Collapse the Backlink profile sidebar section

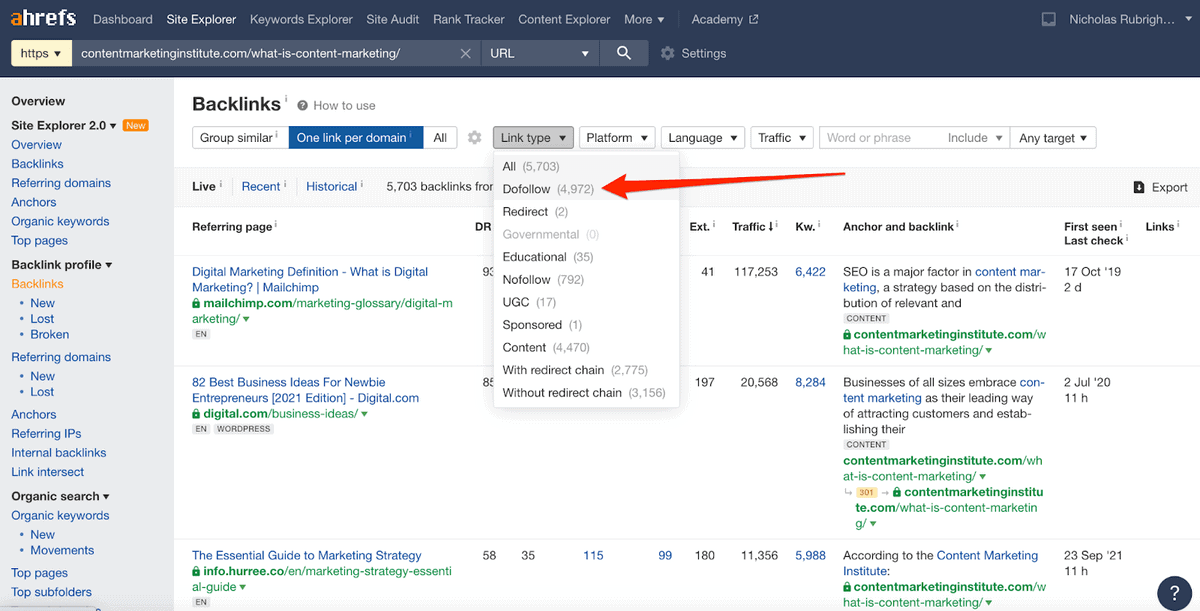pyautogui.click(x=62, y=265)
